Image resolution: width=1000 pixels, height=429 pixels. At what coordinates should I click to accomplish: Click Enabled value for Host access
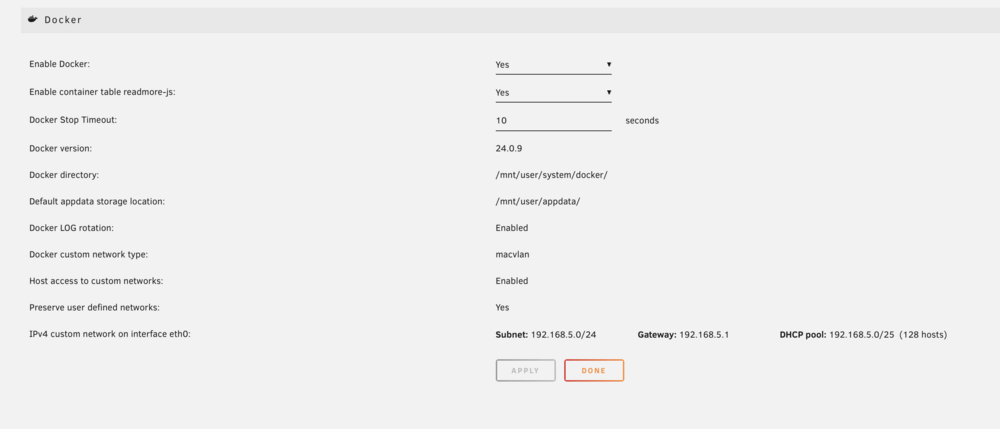(x=511, y=280)
